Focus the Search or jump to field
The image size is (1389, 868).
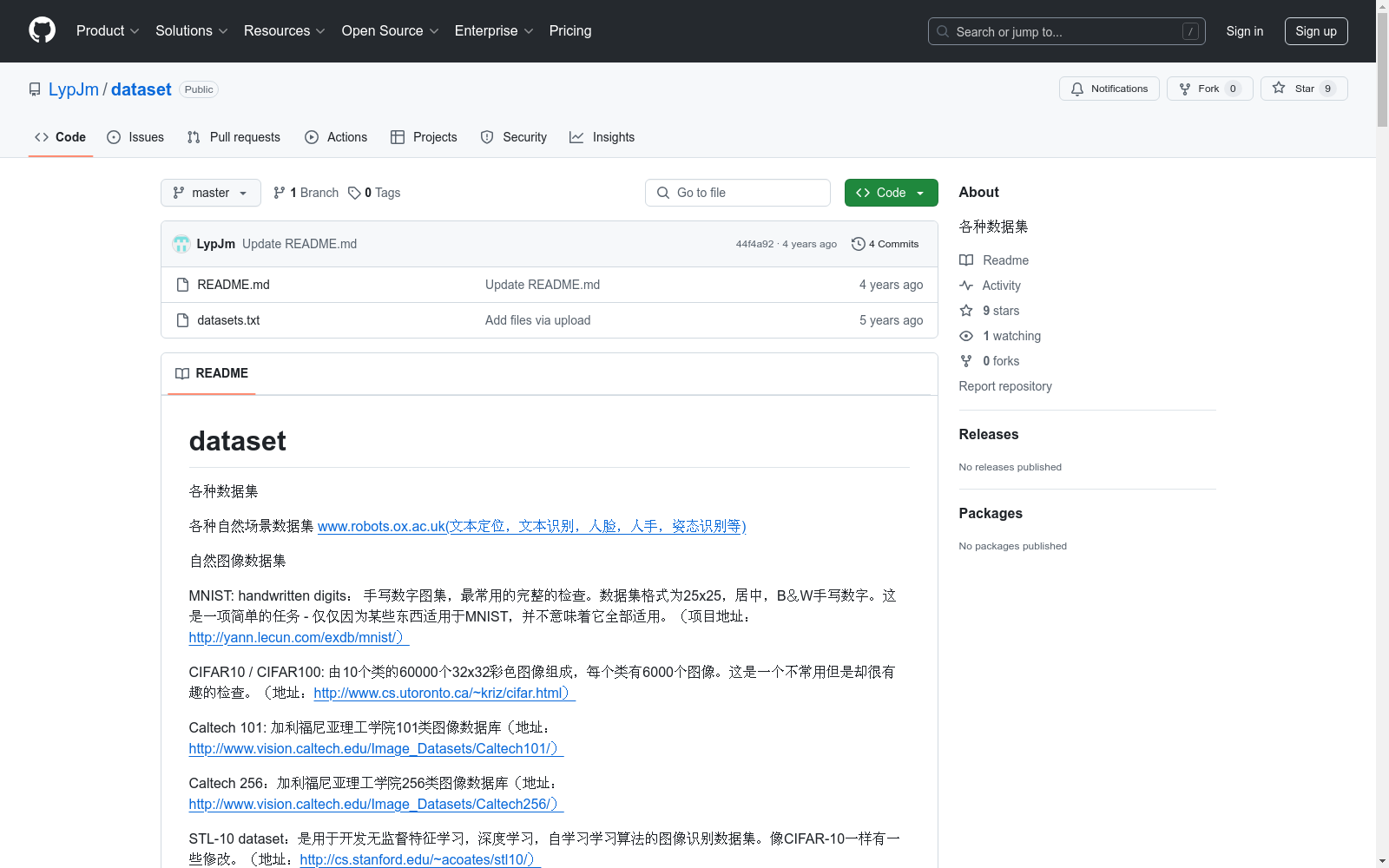[x=1066, y=31]
